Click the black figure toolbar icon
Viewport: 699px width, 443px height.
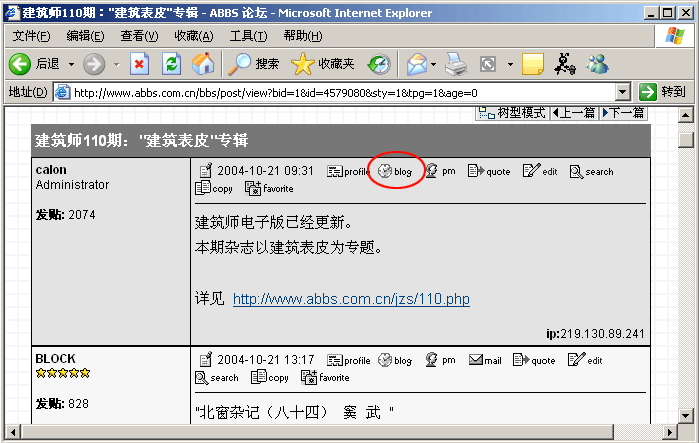coord(564,64)
